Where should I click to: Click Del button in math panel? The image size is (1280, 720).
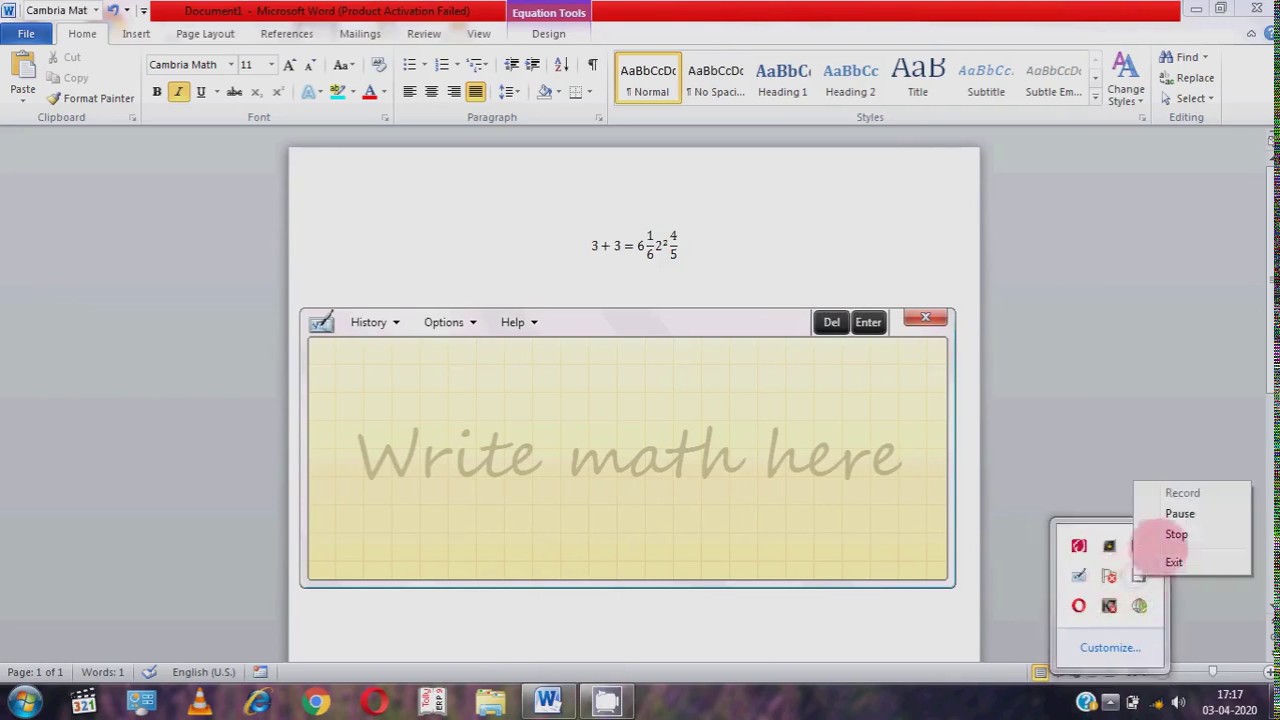(832, 322)
